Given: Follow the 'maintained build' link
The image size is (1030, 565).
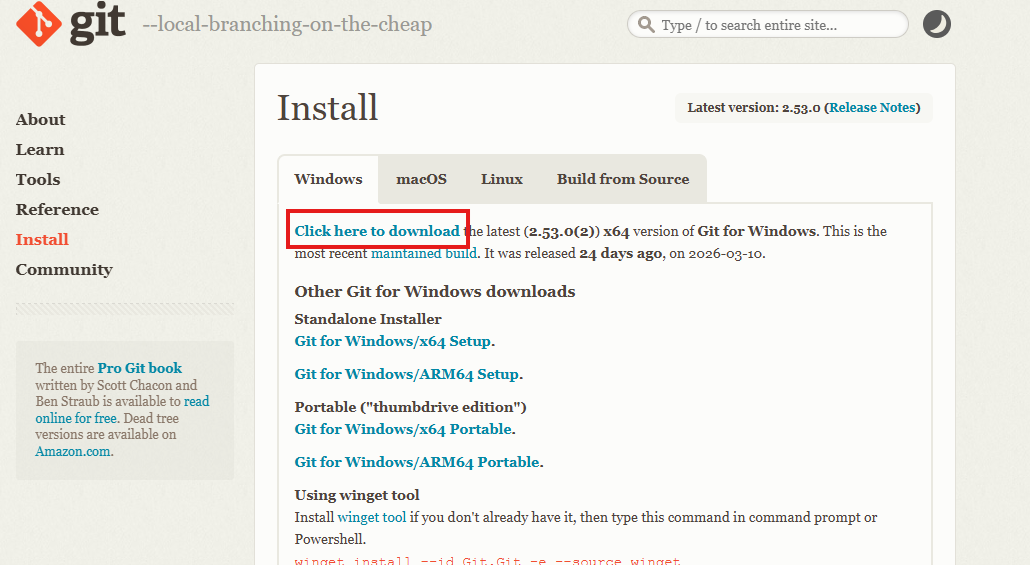Looking at the screenshot, I should pos(424,254).
